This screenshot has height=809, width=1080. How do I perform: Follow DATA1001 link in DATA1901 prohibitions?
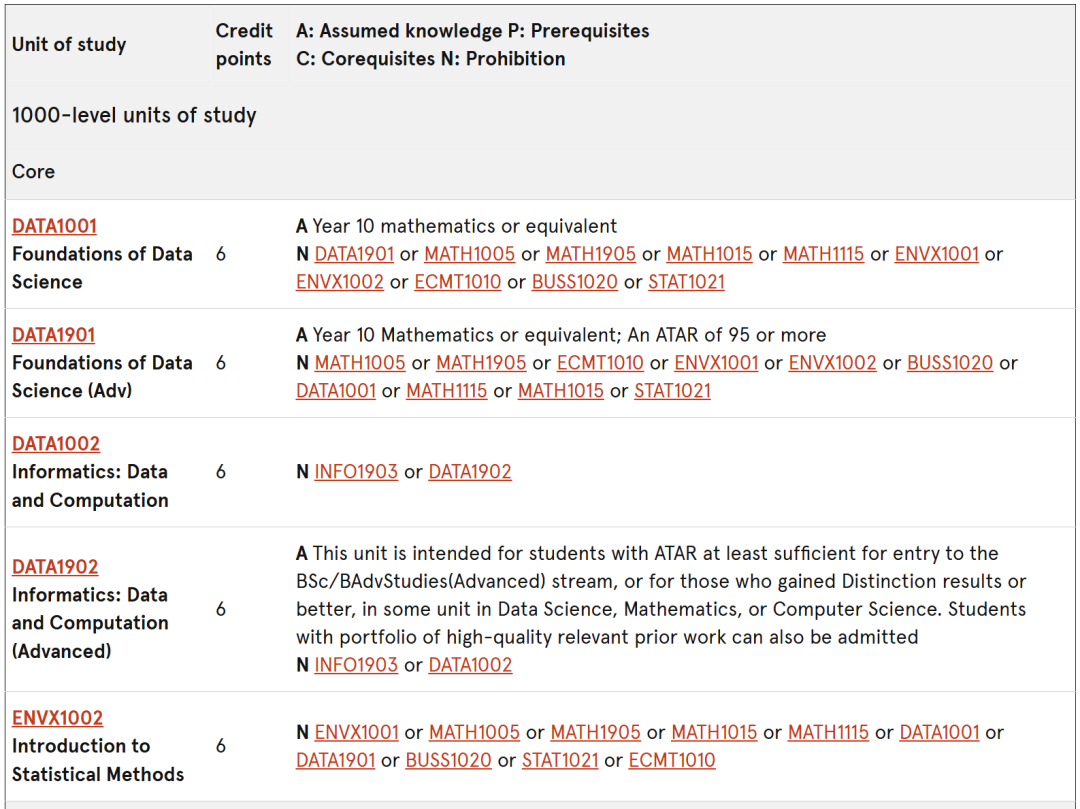click(x=336, y=390)
